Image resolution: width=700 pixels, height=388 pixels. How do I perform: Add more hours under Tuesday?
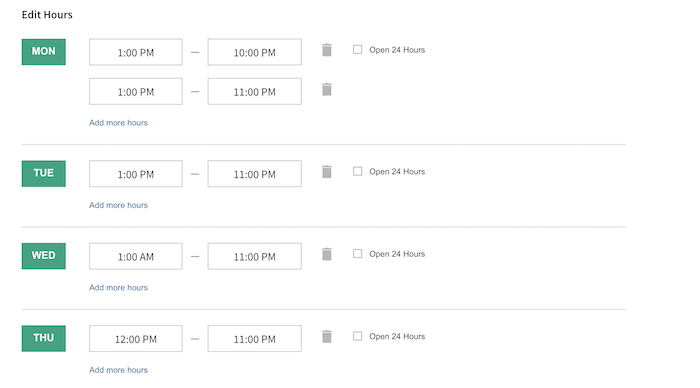point(118,205)
